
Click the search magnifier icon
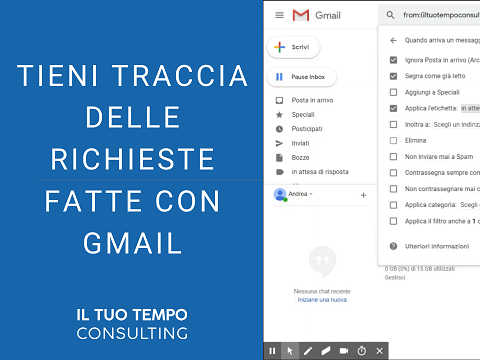coord(390,15)
